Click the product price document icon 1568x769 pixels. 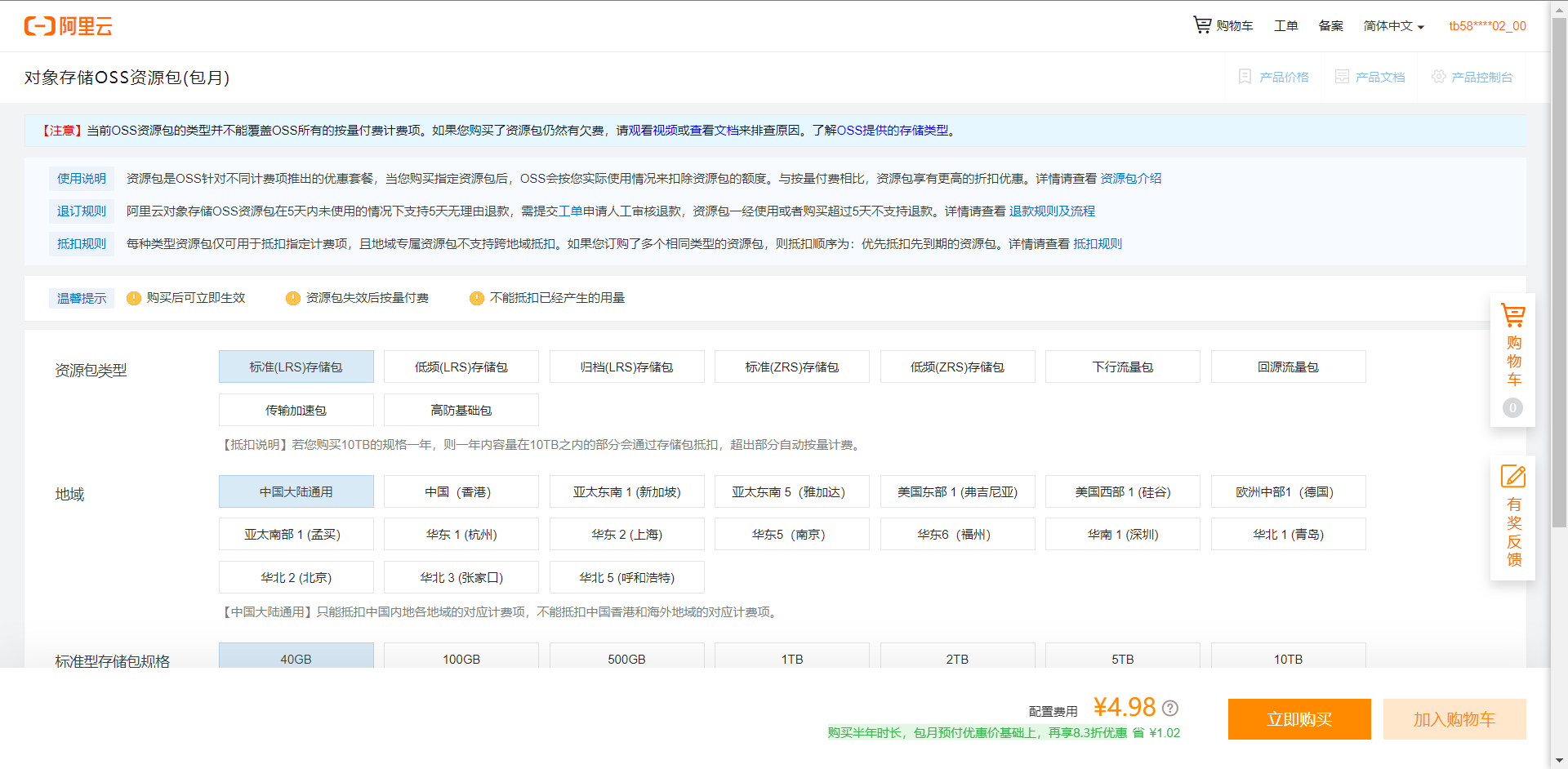click(x=1245, y=77)
